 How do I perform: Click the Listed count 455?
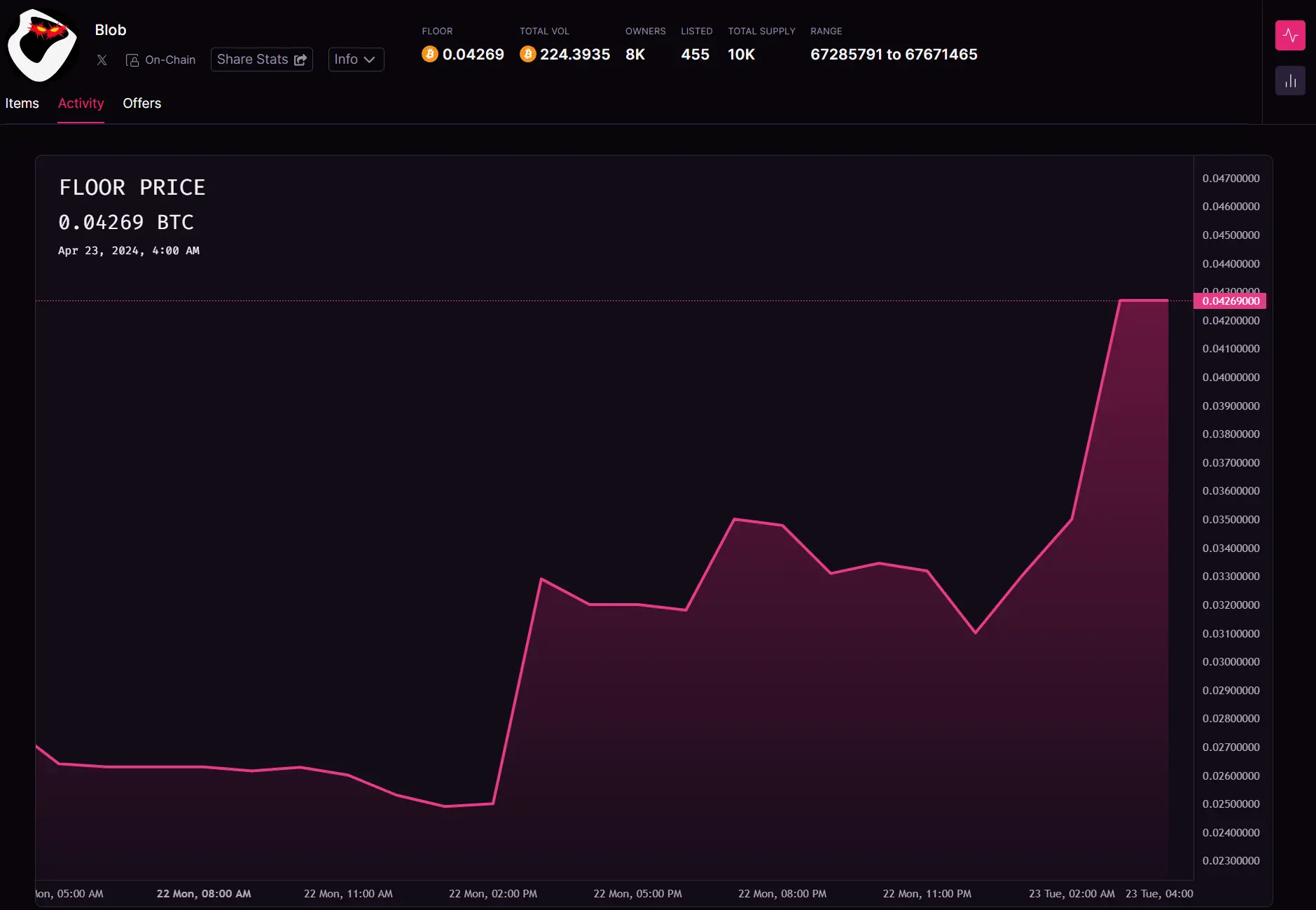coord(695,55)
